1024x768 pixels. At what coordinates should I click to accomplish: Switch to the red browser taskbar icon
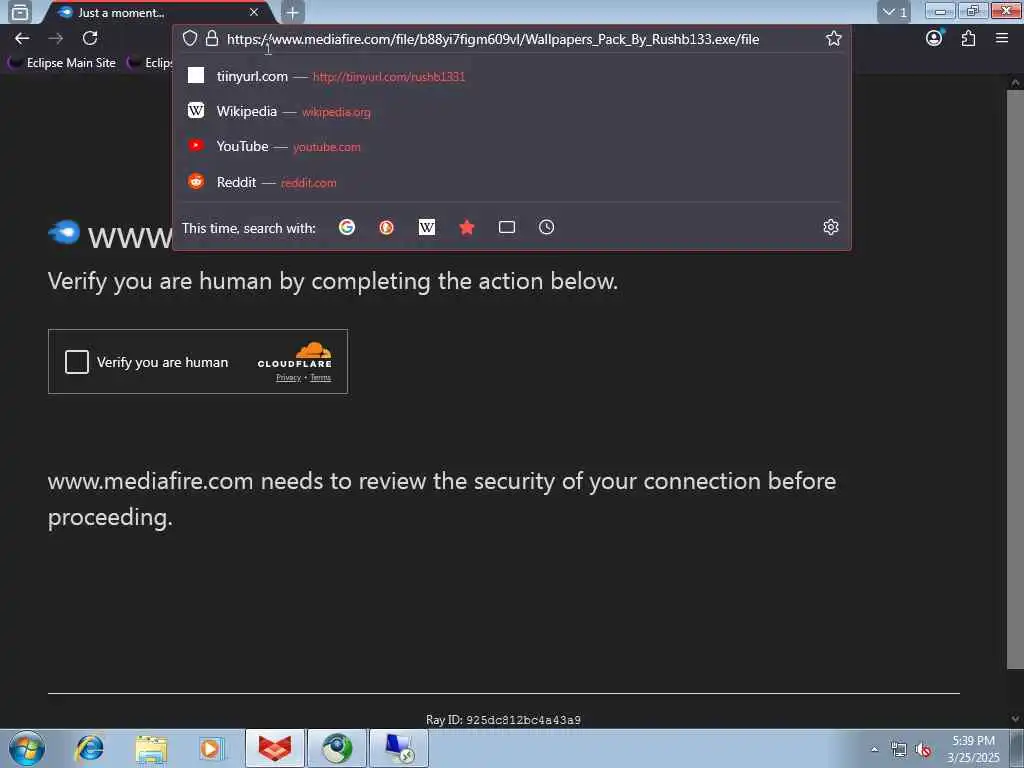[x=275, y=748]
